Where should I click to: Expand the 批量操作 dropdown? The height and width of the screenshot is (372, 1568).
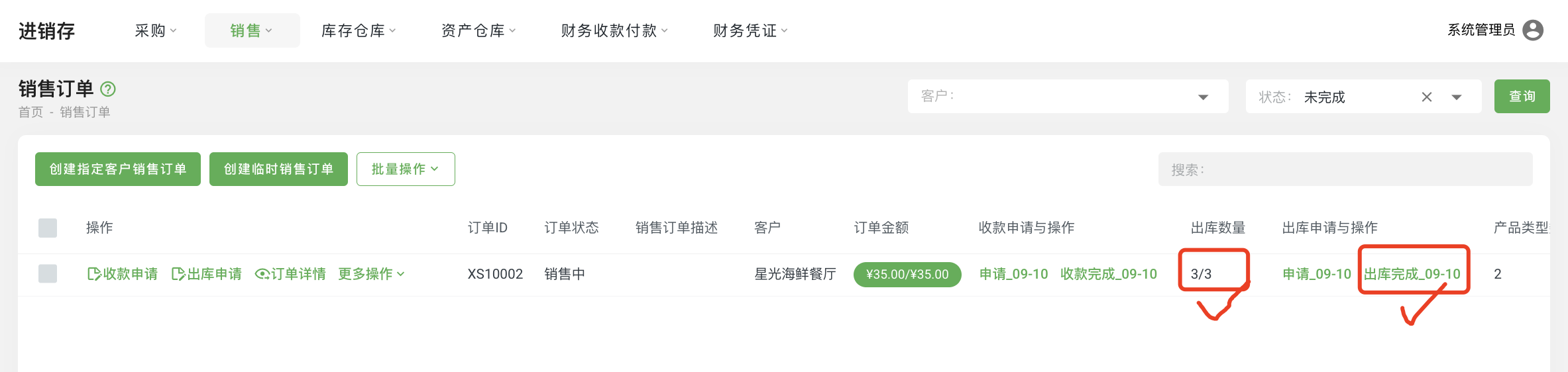[406, 169]
